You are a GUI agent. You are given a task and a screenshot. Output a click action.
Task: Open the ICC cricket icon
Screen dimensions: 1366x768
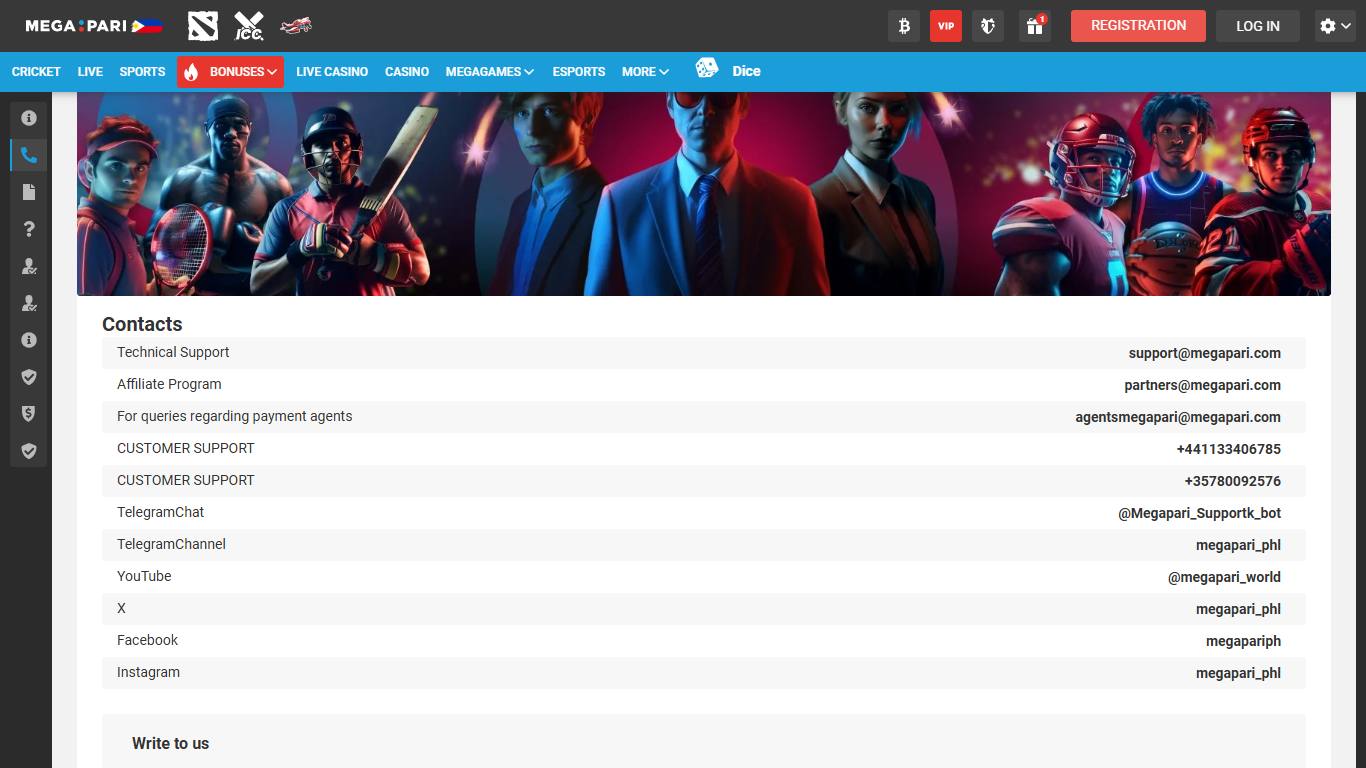click(x=249, y=26)
